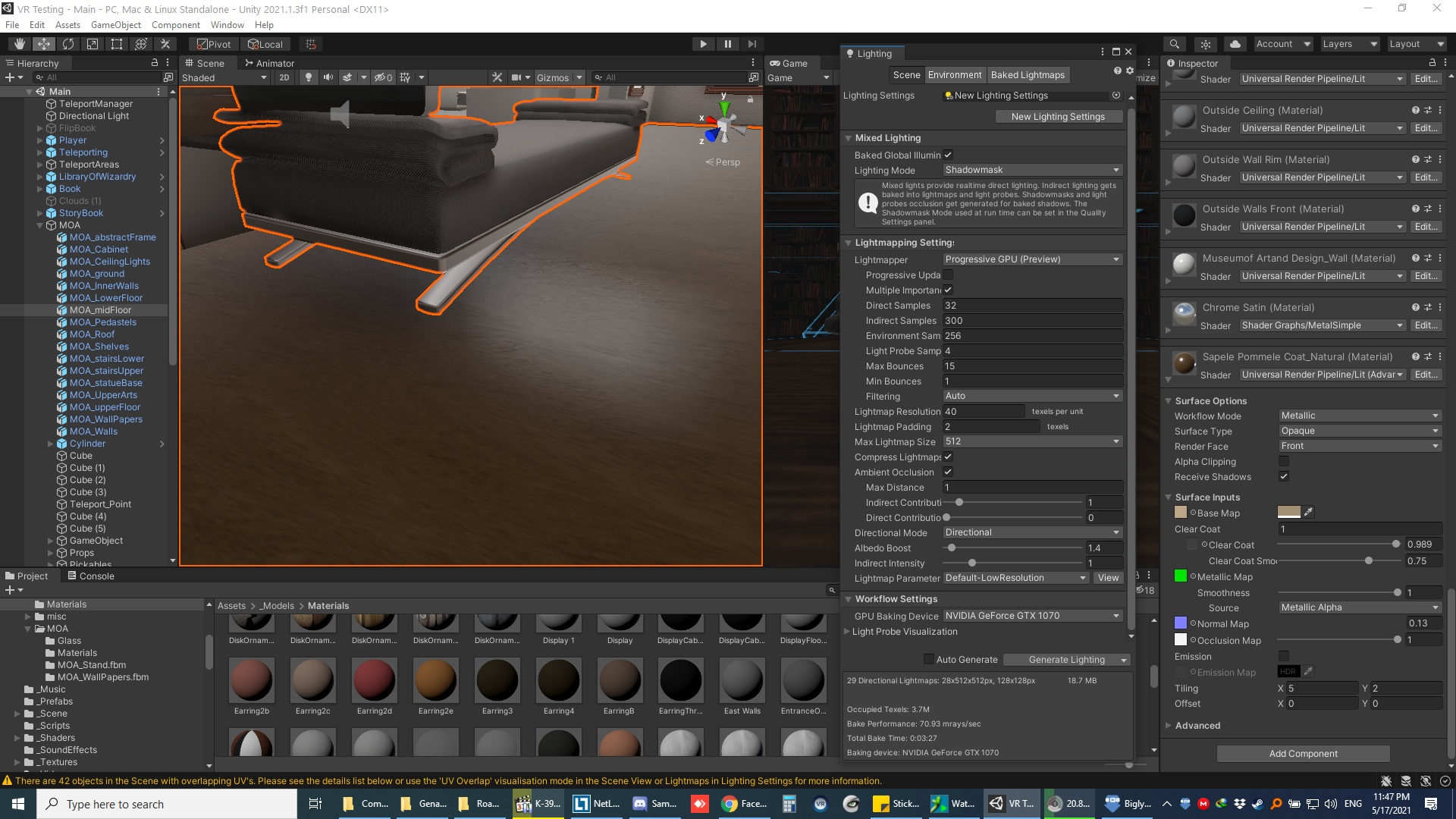Toggle Ambient Occlusion checkbox
The image size is (1456, 819).
pyautogui.click(x=948, y=472)
